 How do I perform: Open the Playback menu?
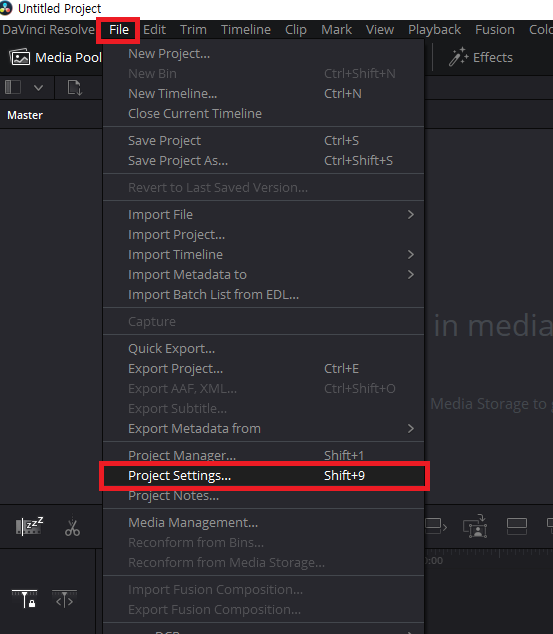[434, 30]
